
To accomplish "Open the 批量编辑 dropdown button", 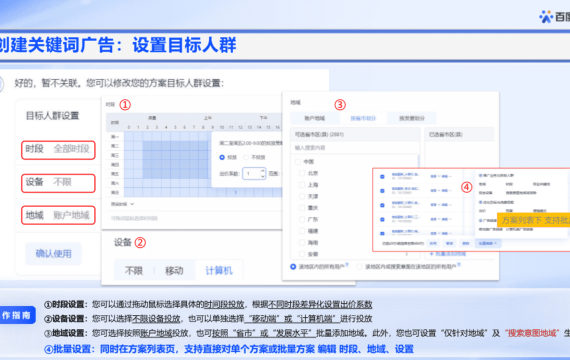I will click(x=488, y=243).
